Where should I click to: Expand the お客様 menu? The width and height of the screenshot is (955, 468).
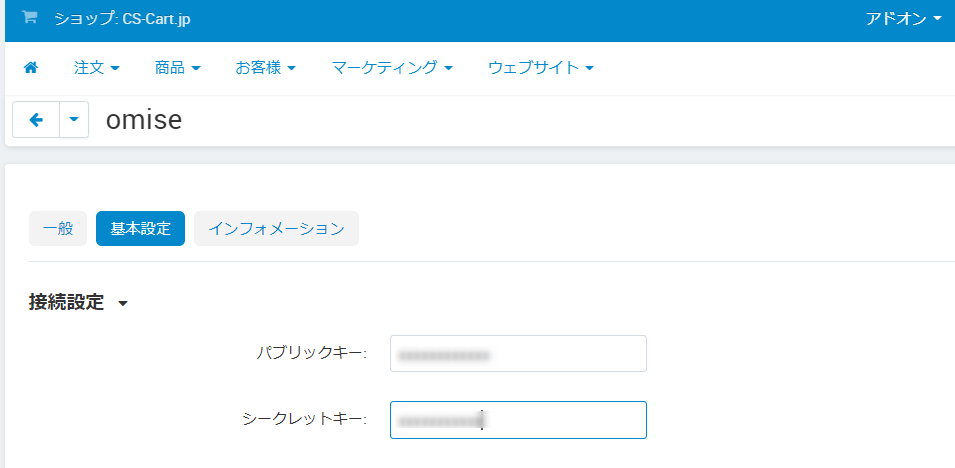(x=265, y=68)
